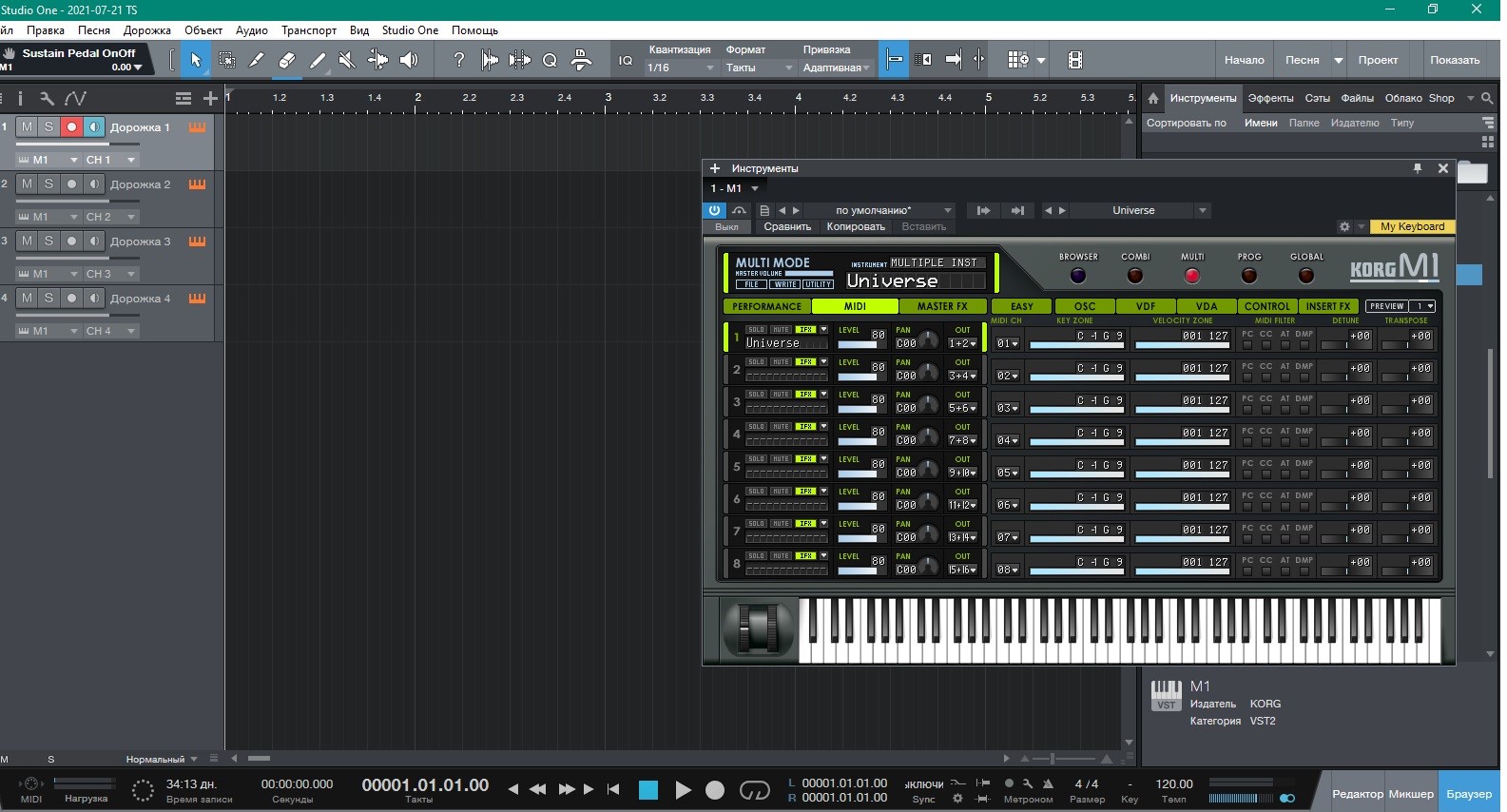
Task: Start playback with Play button
Action: [683, 790]
